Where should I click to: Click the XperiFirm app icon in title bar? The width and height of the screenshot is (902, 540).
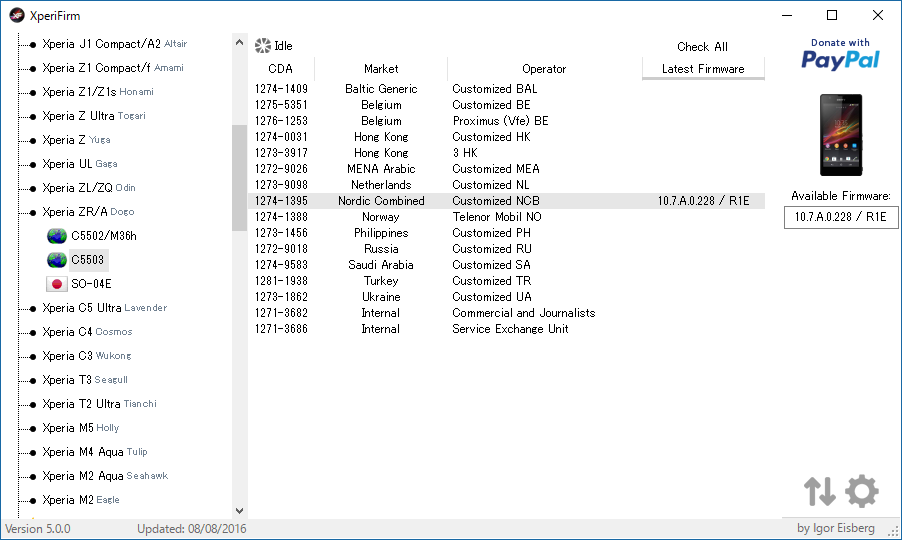17,16
